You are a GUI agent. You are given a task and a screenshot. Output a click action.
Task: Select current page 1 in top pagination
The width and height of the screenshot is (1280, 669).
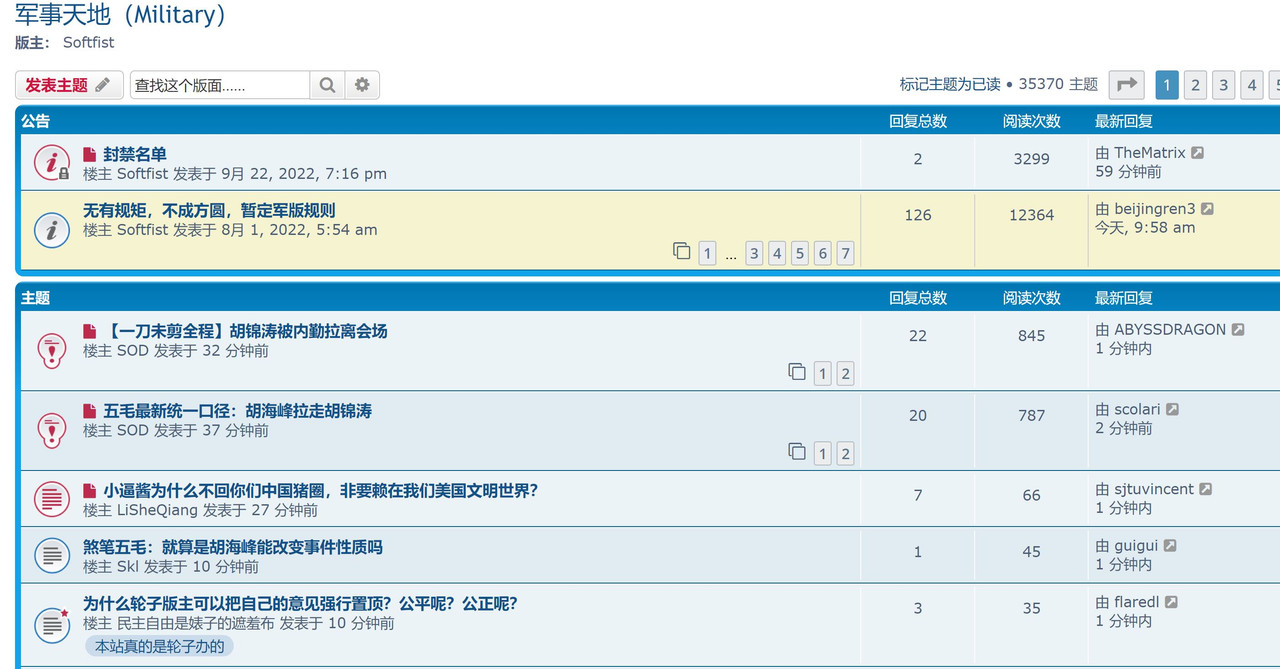pos(1167,85)
